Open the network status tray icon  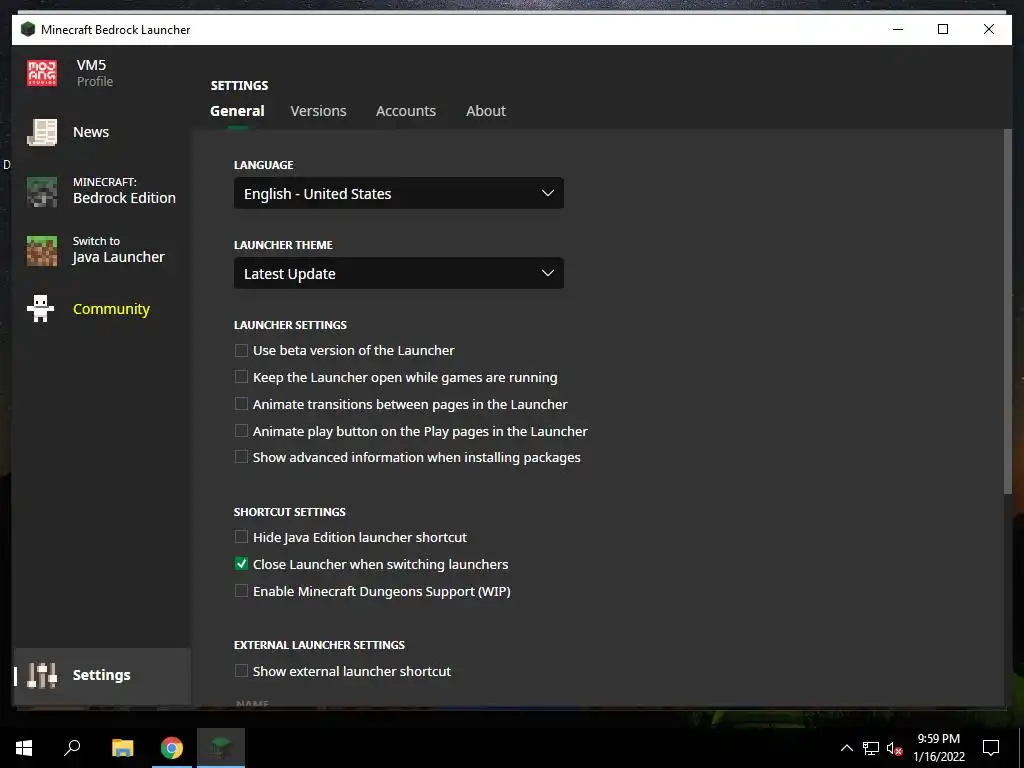(871, 748)
